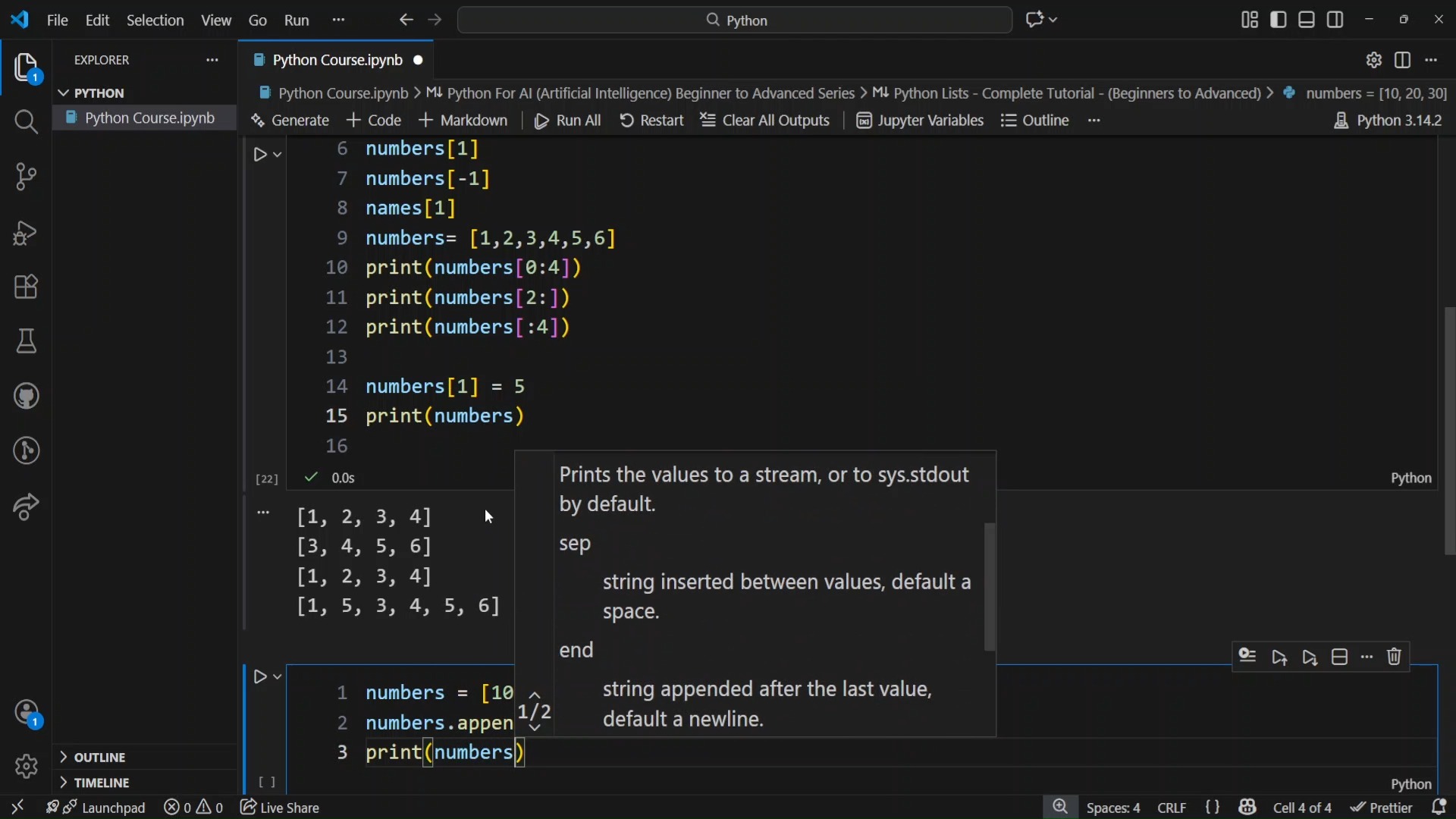Toggle the Secondary Side Bar

(1337, 20)
